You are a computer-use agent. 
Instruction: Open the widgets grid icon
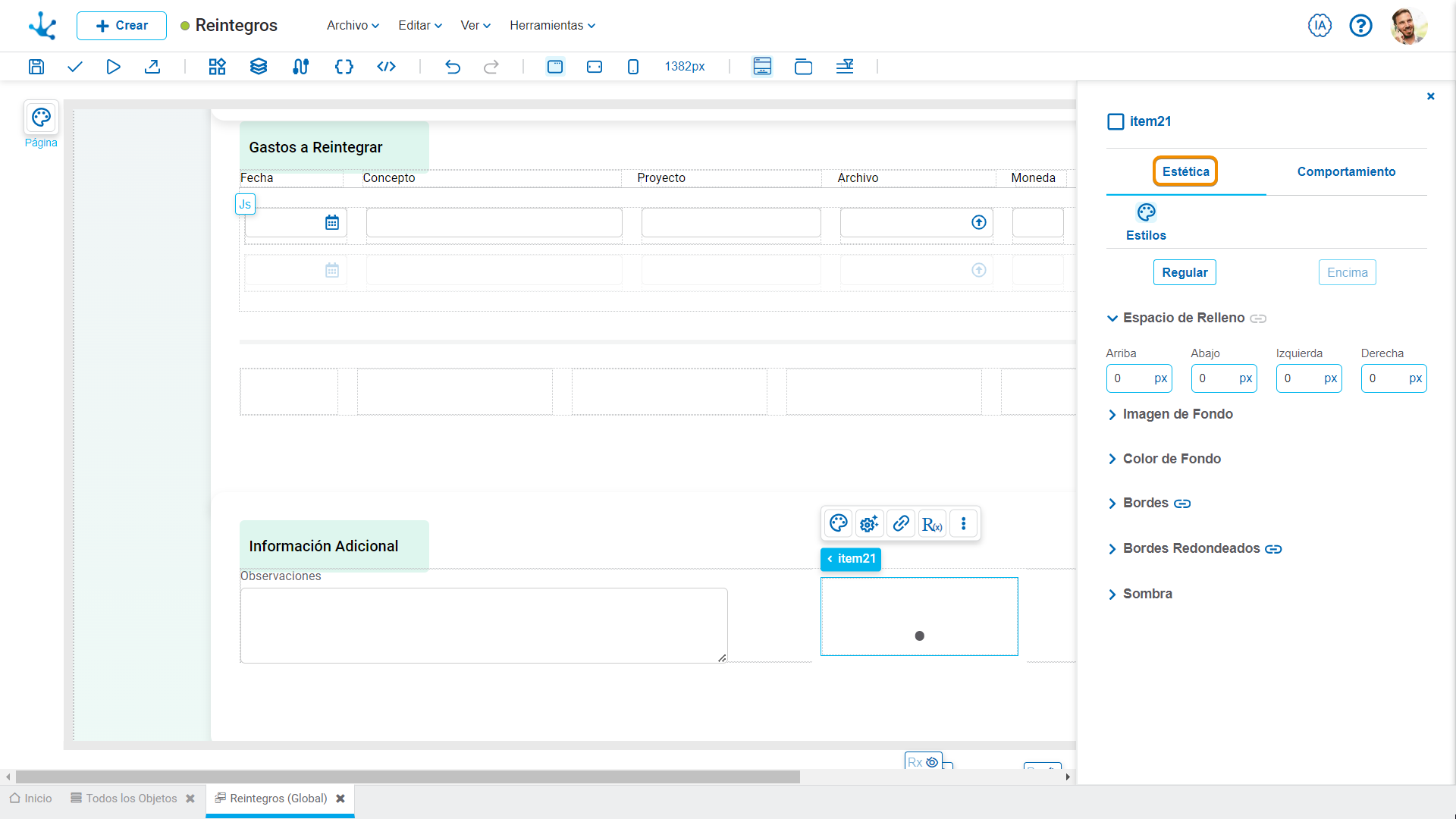pyautogui.click(x=218, y=67)
